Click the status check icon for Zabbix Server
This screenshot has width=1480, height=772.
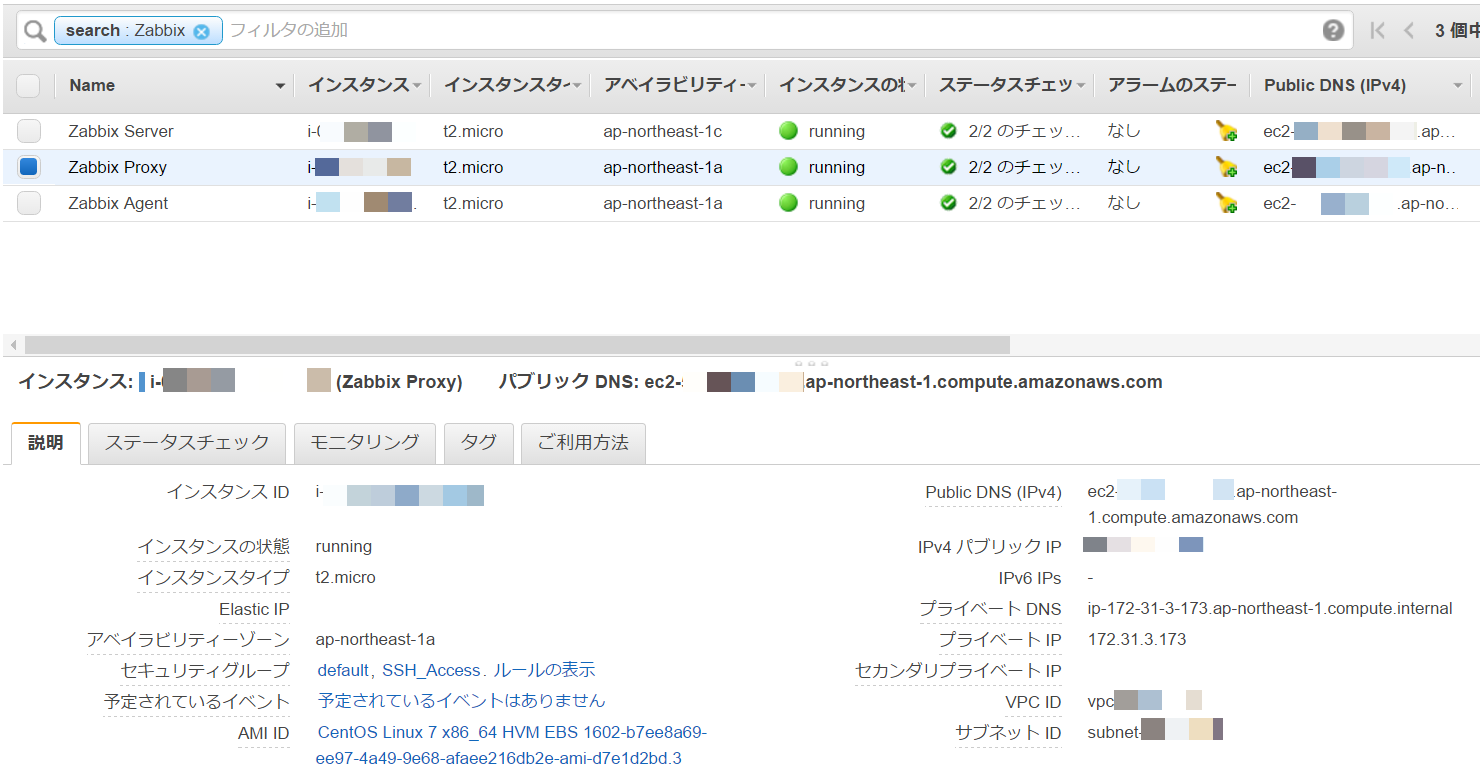point(948,131)
